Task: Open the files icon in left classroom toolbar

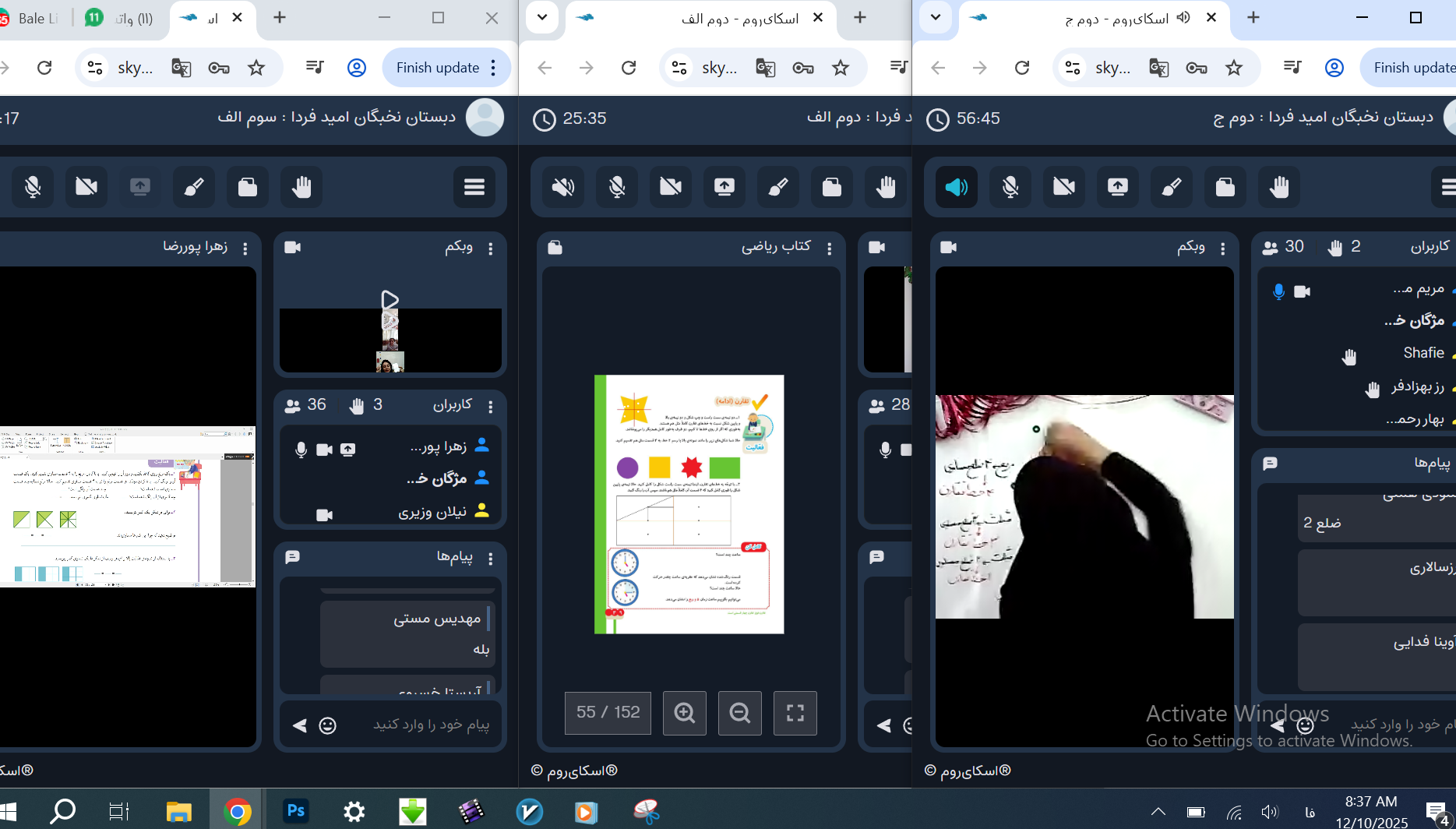Action: pyautogui.click(x=248, y=187)
